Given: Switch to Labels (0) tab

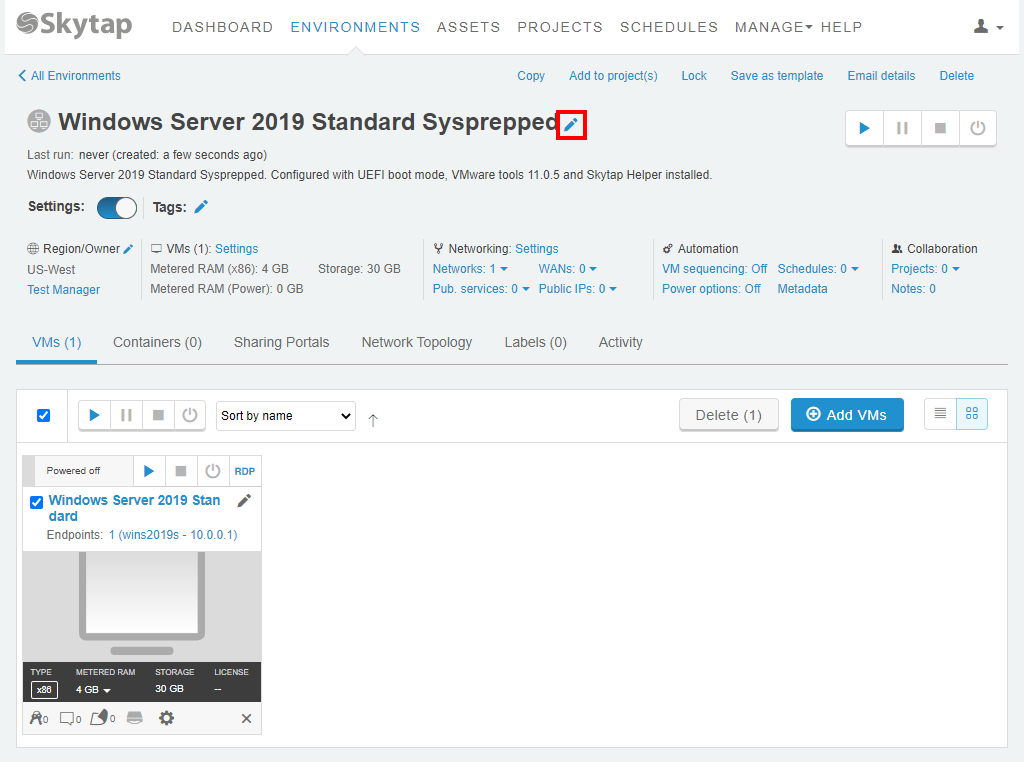Looking at the screenshot, I should click(536, 342).
